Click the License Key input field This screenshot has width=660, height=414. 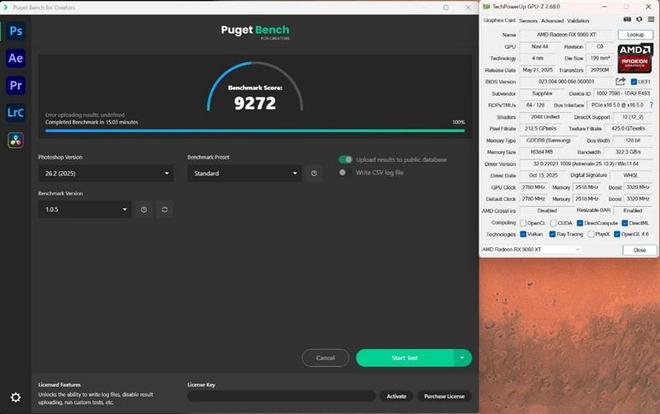(x=281, y=396)
